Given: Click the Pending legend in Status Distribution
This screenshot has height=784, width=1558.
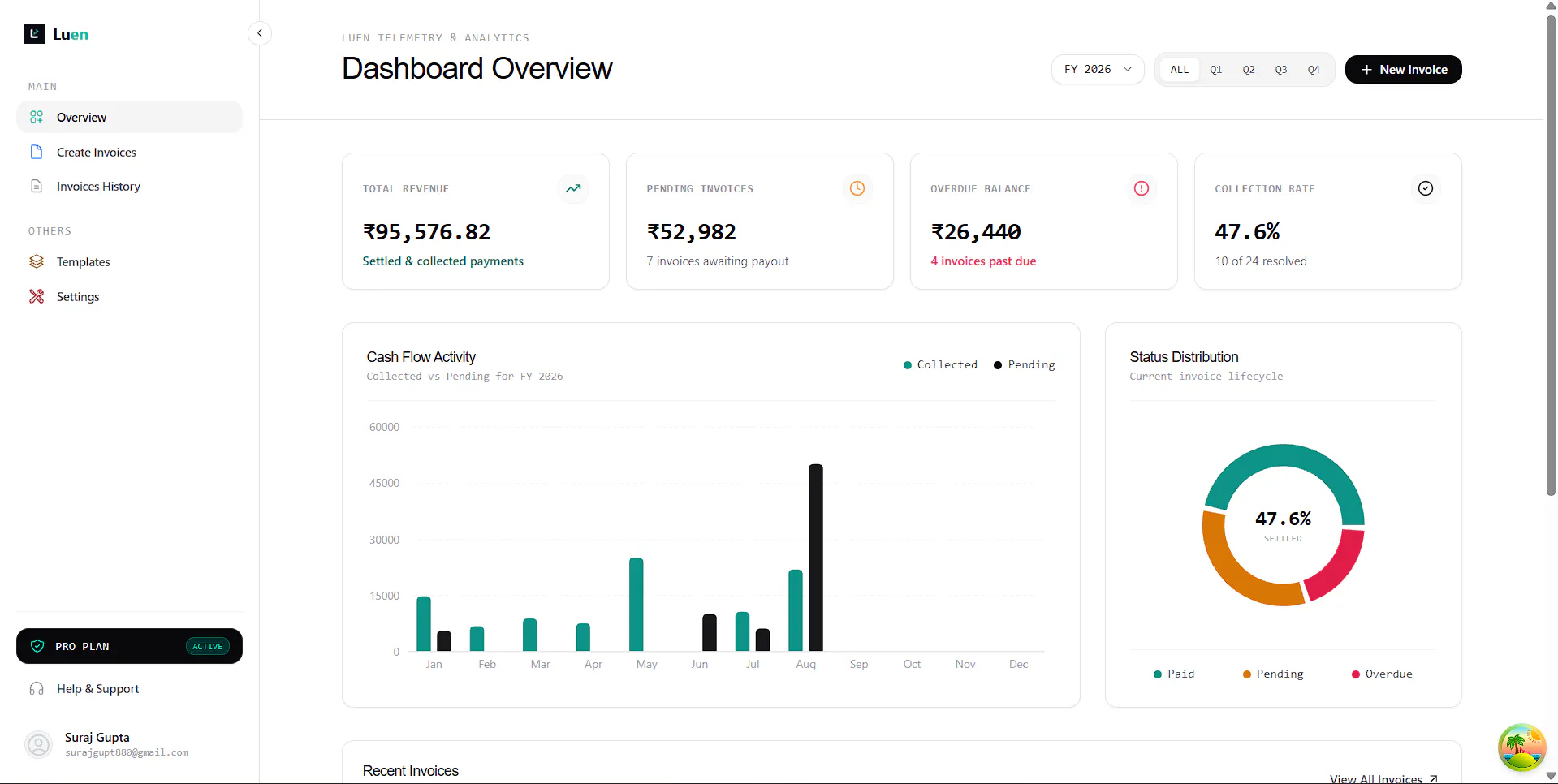Looking at the screenshot, I should (1273, 674).
